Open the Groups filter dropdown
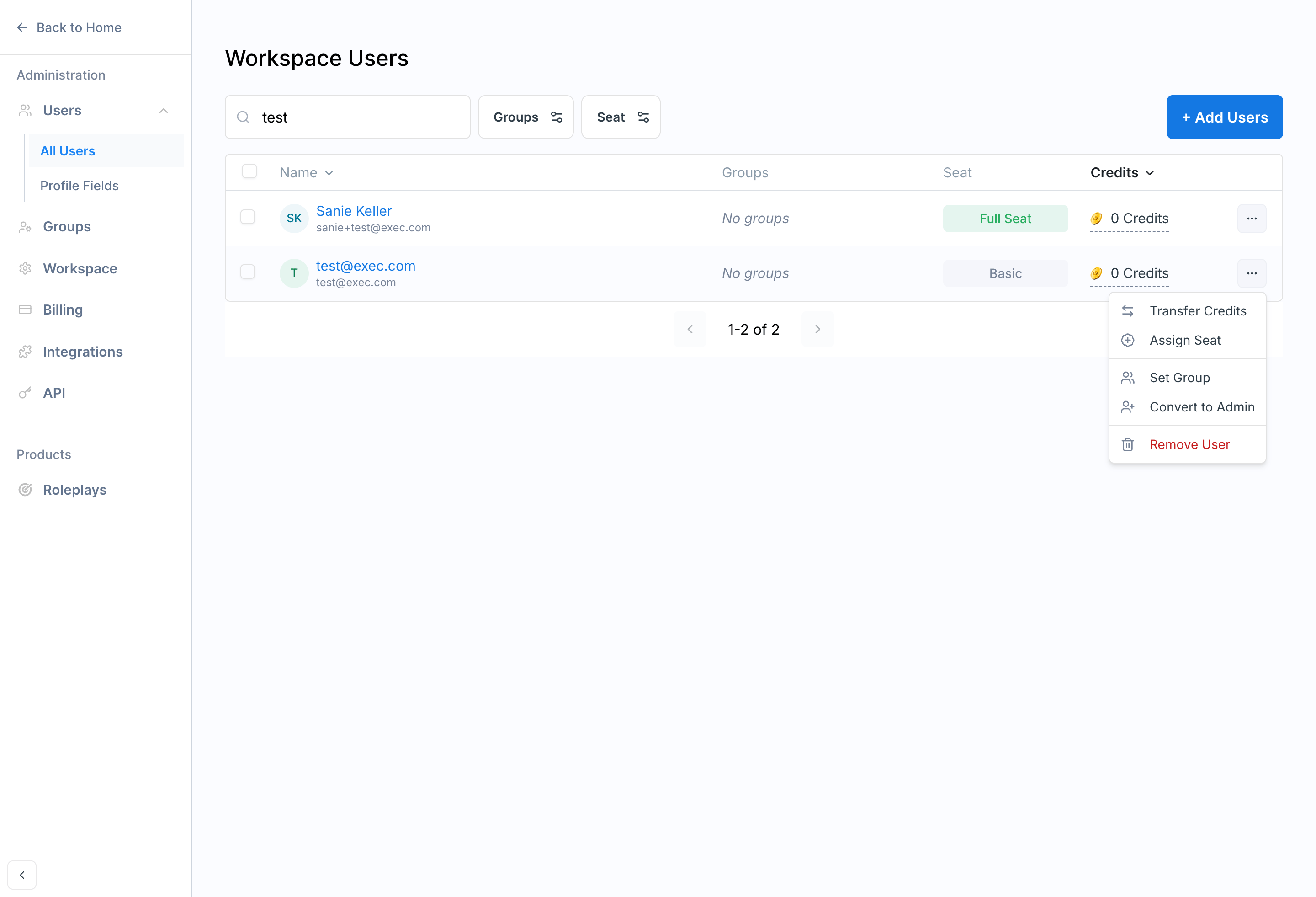 (x=526, y=117)
